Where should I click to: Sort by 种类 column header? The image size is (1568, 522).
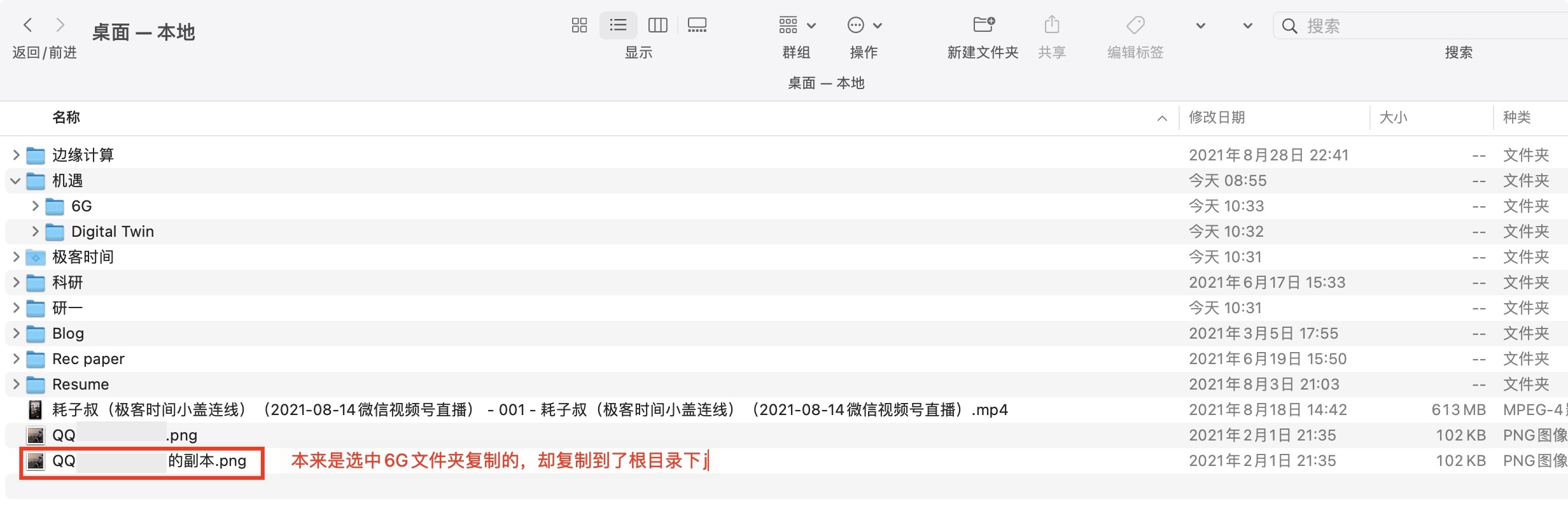1517,117
